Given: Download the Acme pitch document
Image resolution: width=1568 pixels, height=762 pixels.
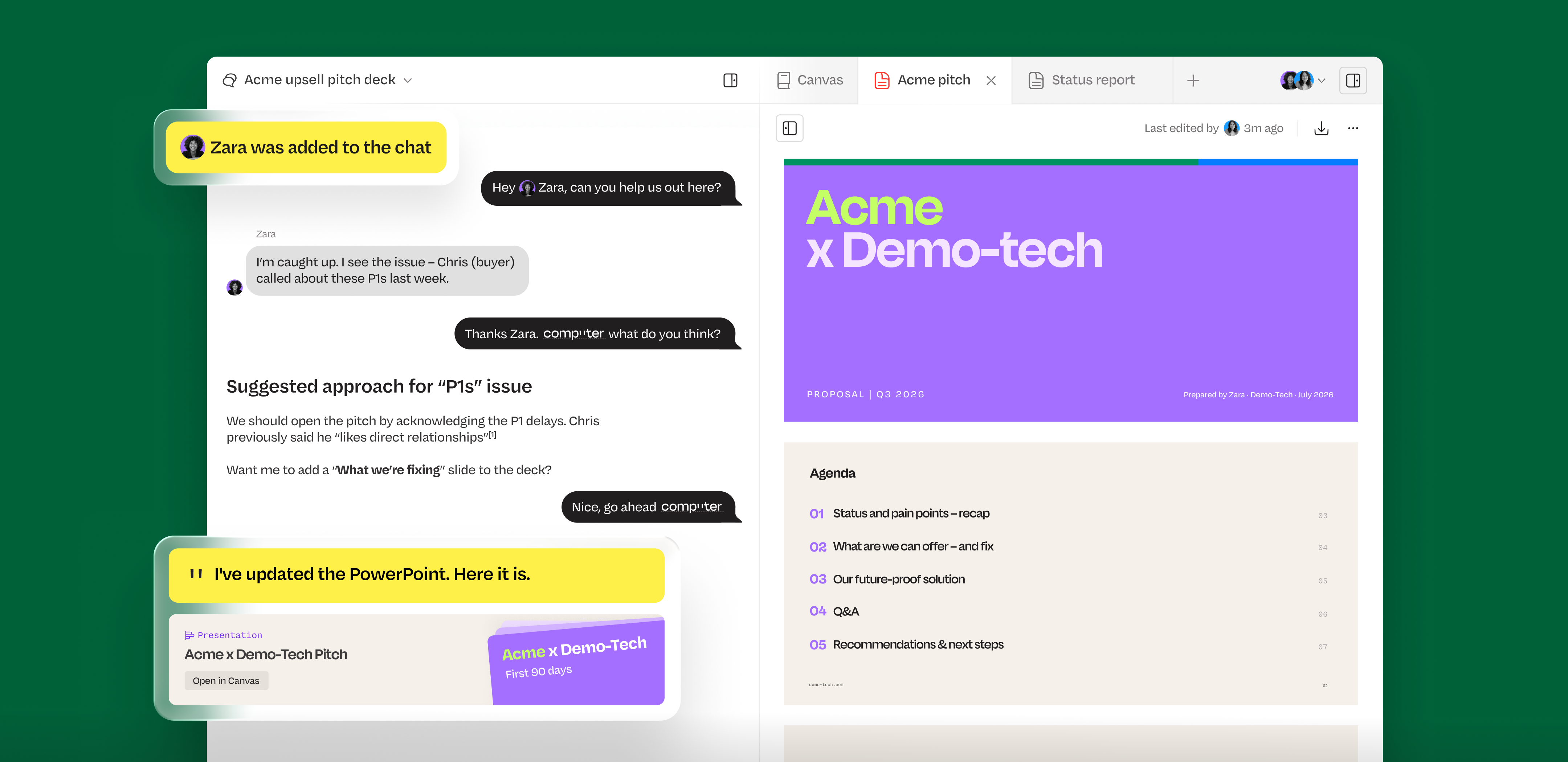Looking at the screenshot, I should click(1322, 128).
